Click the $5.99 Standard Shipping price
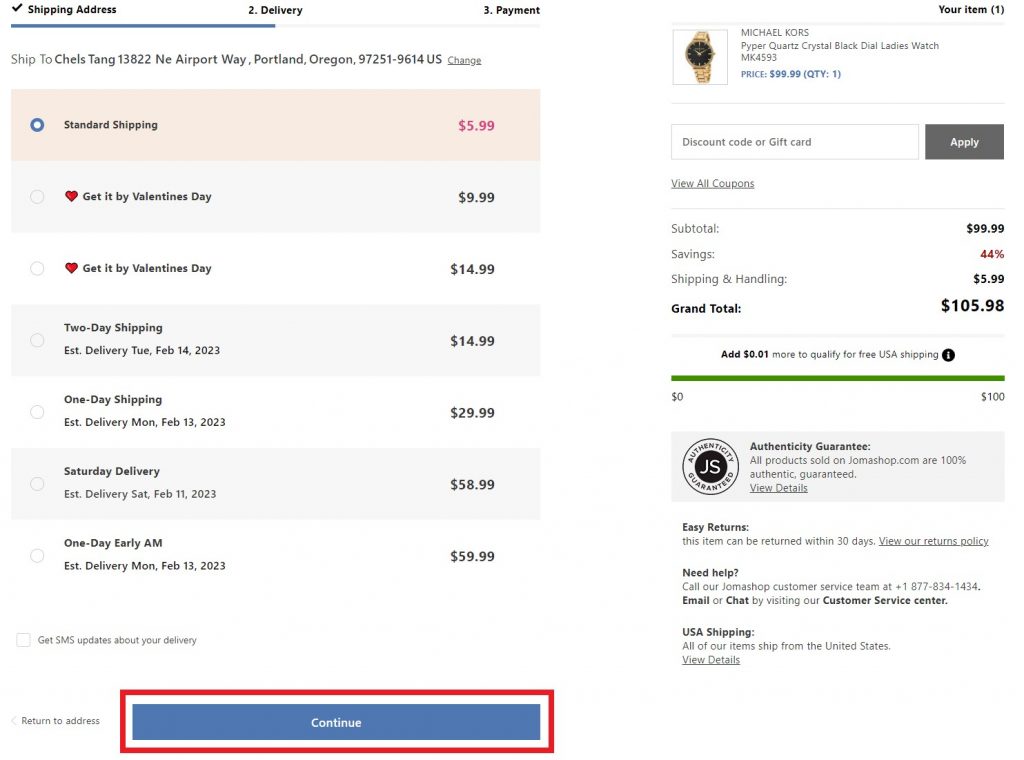The image size is (1024, 760). click(x=476, y=125)
